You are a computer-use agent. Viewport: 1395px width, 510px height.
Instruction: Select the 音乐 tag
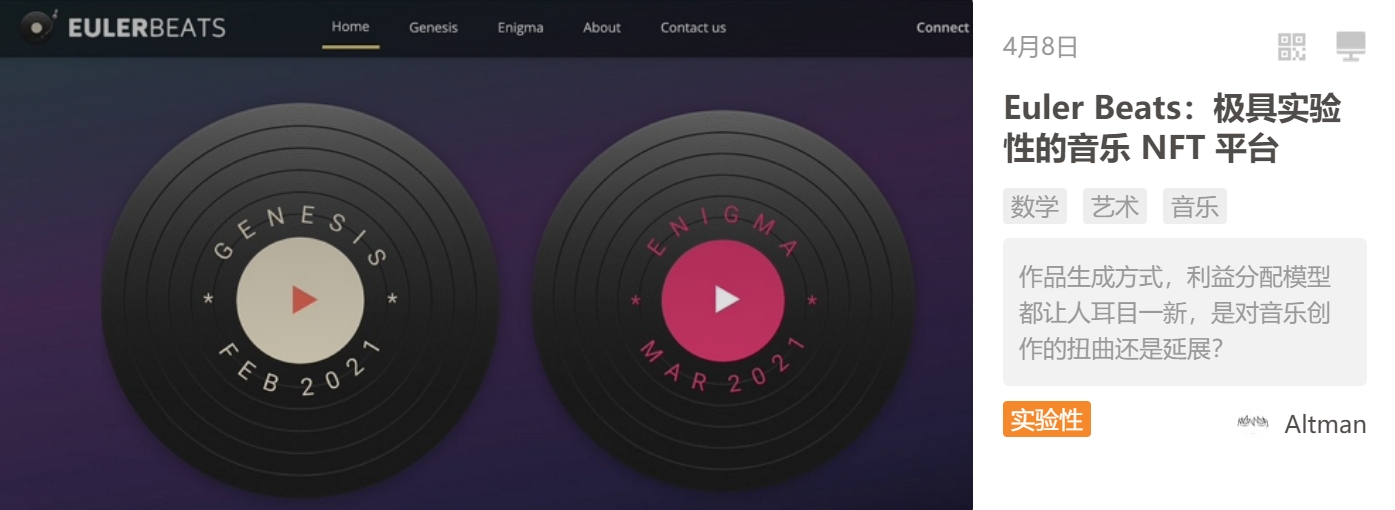pyautogui.click(x=1195, y=207)
